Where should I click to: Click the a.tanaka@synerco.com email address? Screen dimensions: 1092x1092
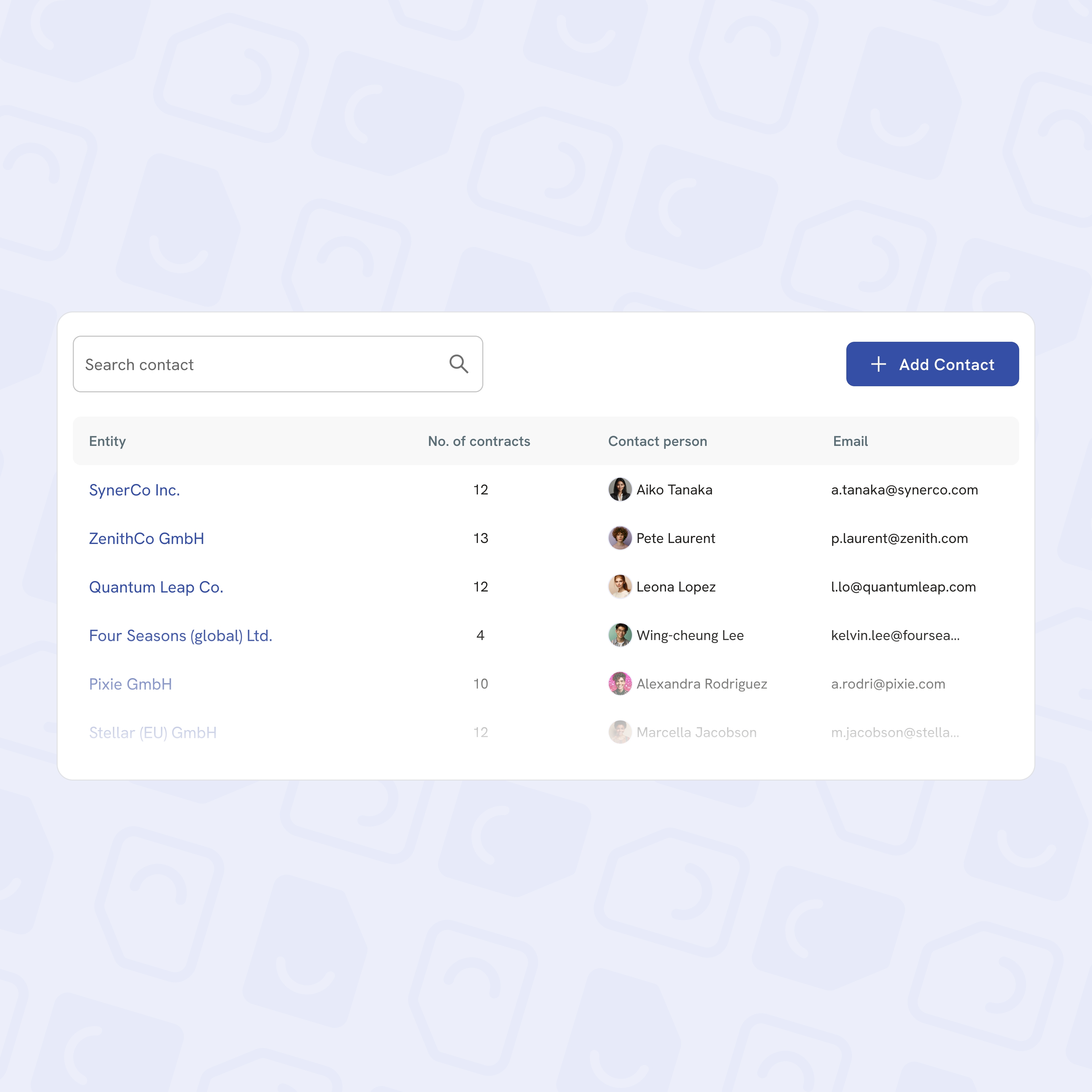904,490
